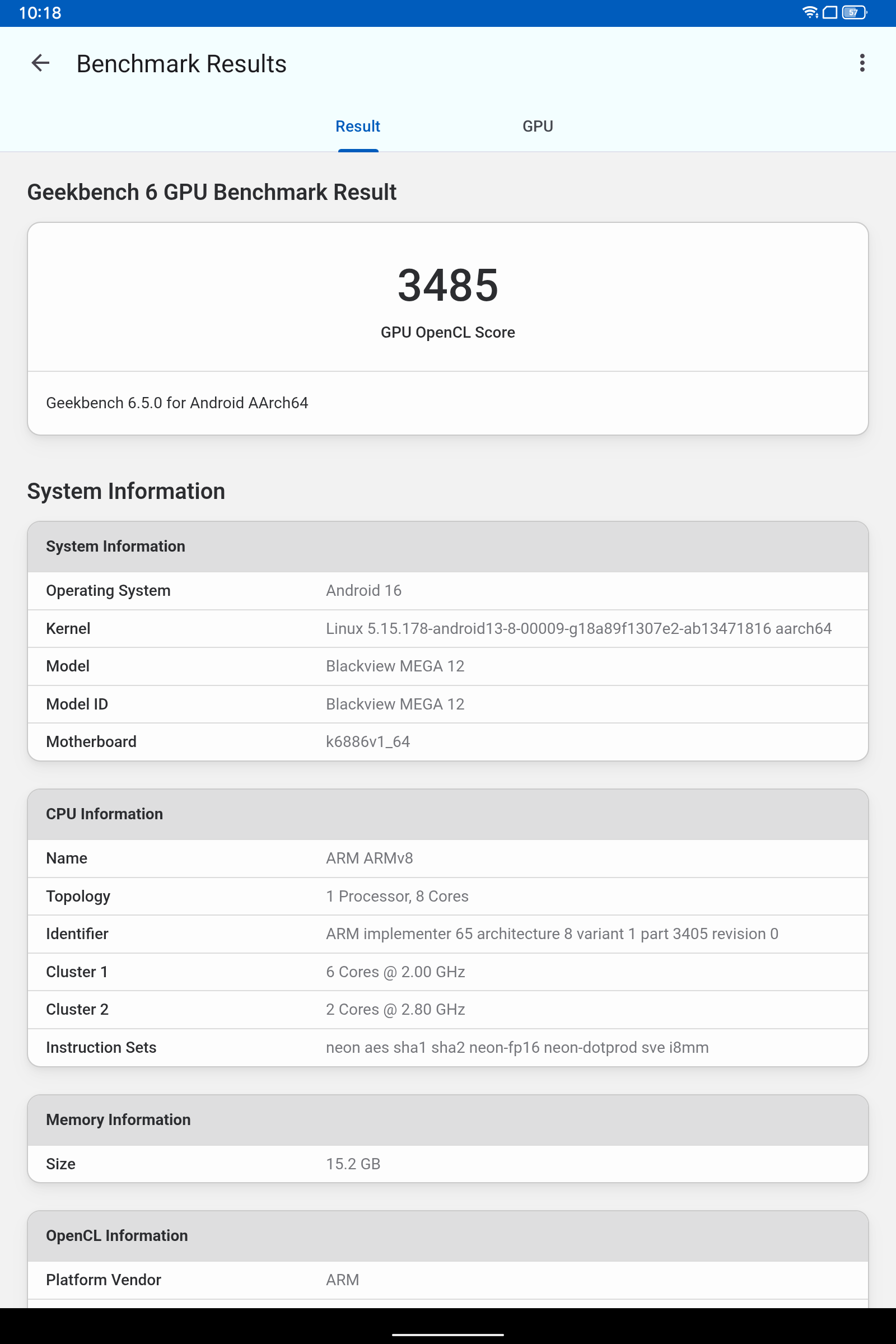Image resolution: width=896 pixels, height=1344 pixels.
Task: Tap the Wi-Fi status icon
Action: tap(810, 12)
